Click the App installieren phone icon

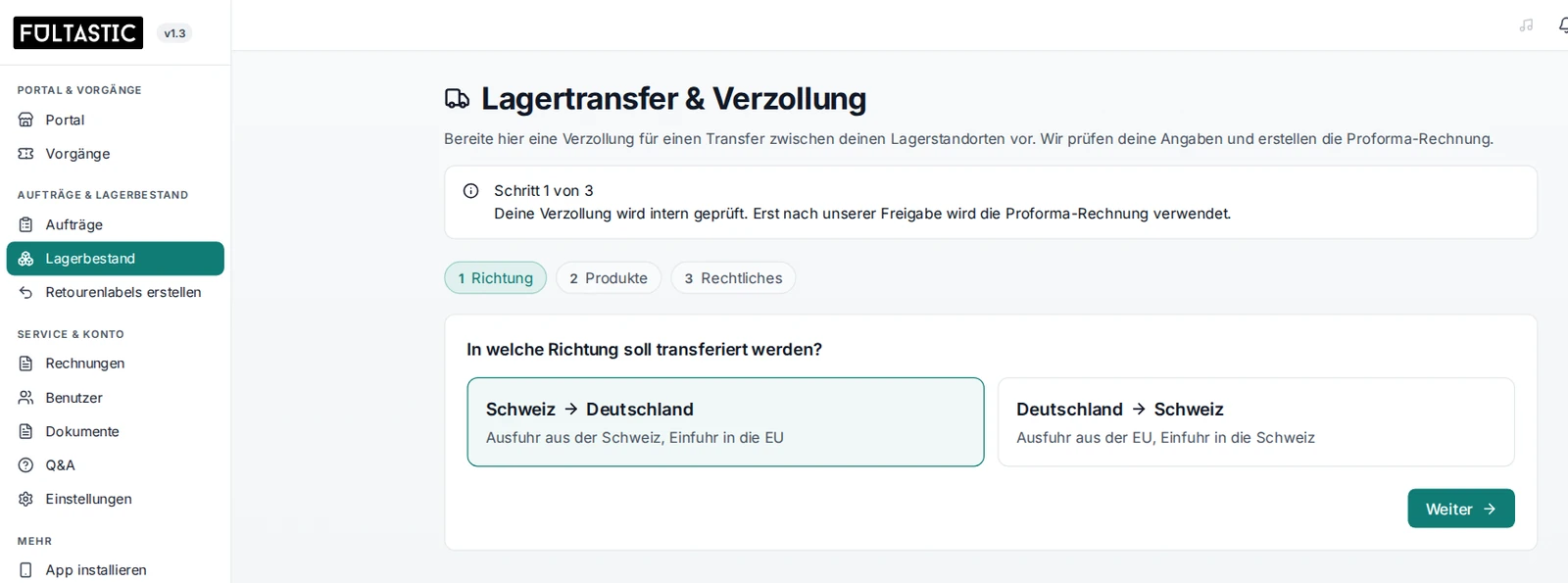tap(26, 570)
